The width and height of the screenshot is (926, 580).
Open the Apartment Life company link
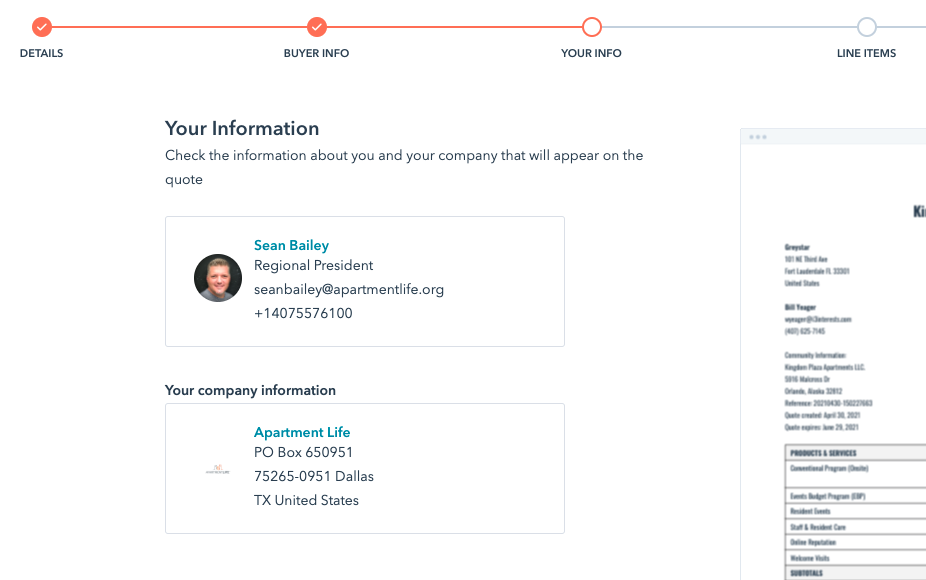click(x=302, y=432)
